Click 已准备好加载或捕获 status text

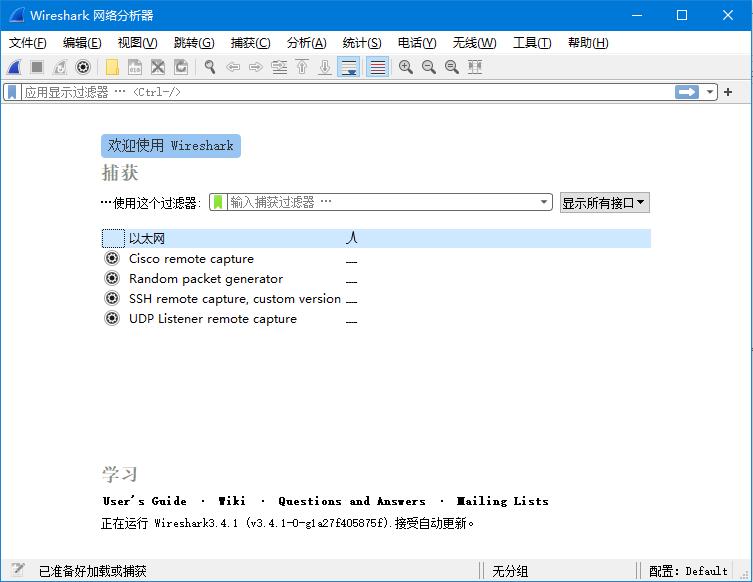tap(93, 571)
